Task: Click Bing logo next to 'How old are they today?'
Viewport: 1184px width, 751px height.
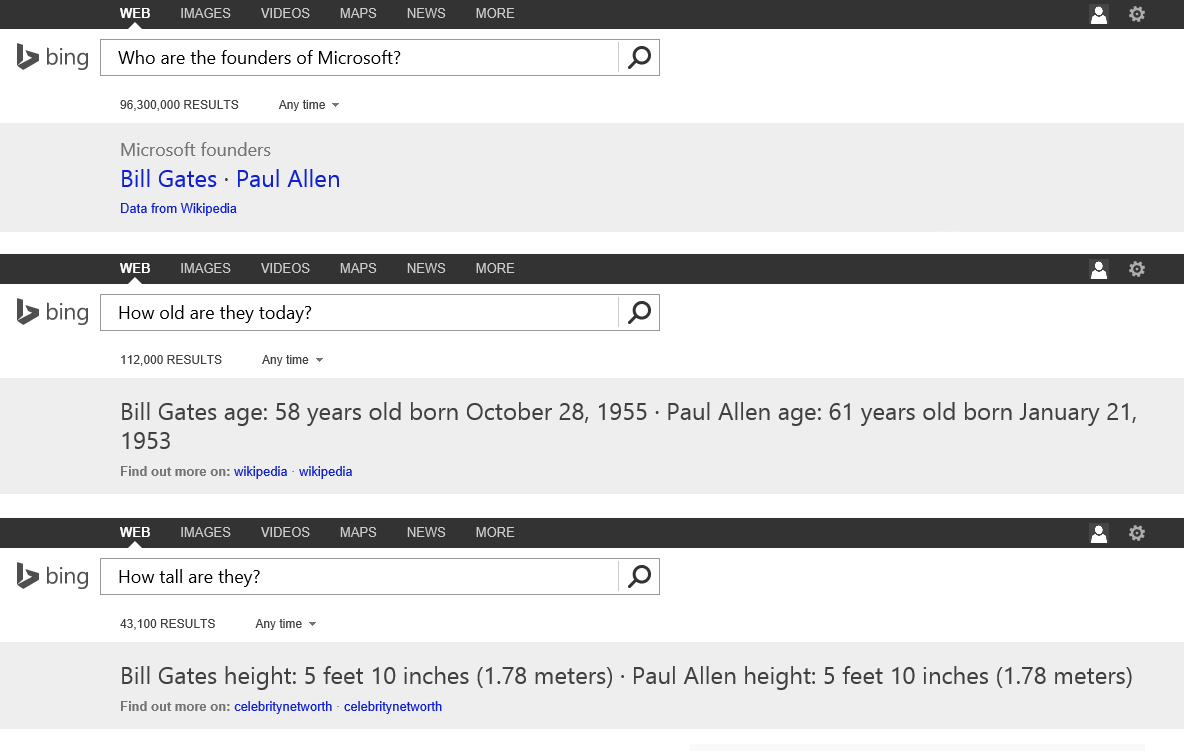Action: pos(53,312)
